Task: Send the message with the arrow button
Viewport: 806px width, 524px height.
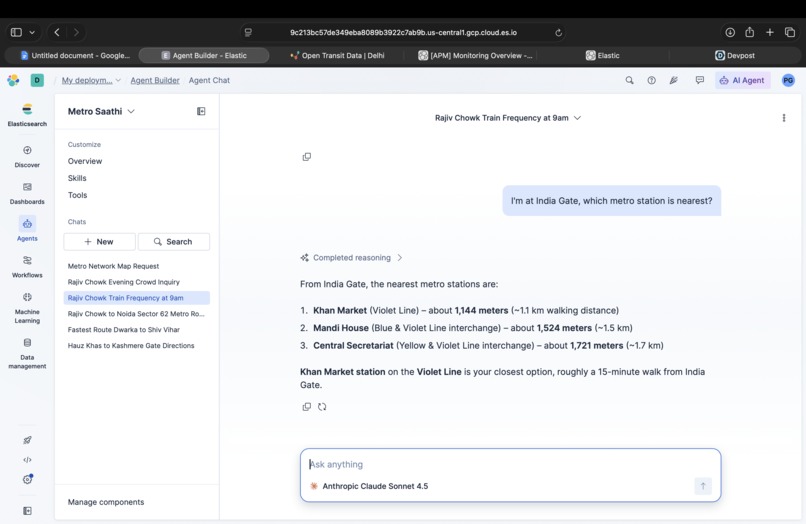Action: pos(703,486)
